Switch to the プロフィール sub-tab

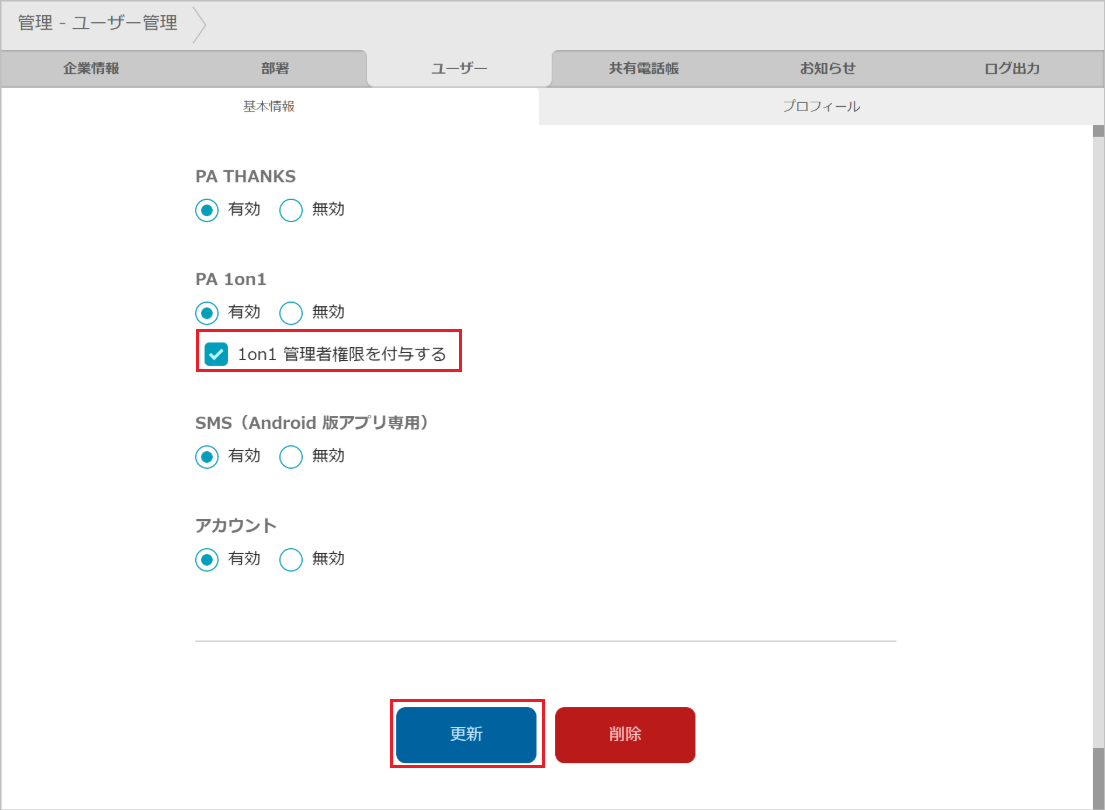coord(821,106)
